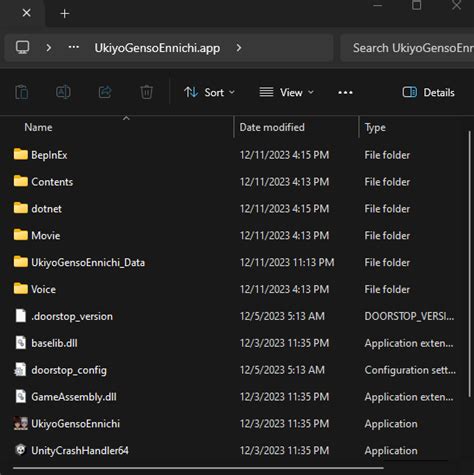Show the hidden path ellipsis in the address bar

tap(74, 47)
